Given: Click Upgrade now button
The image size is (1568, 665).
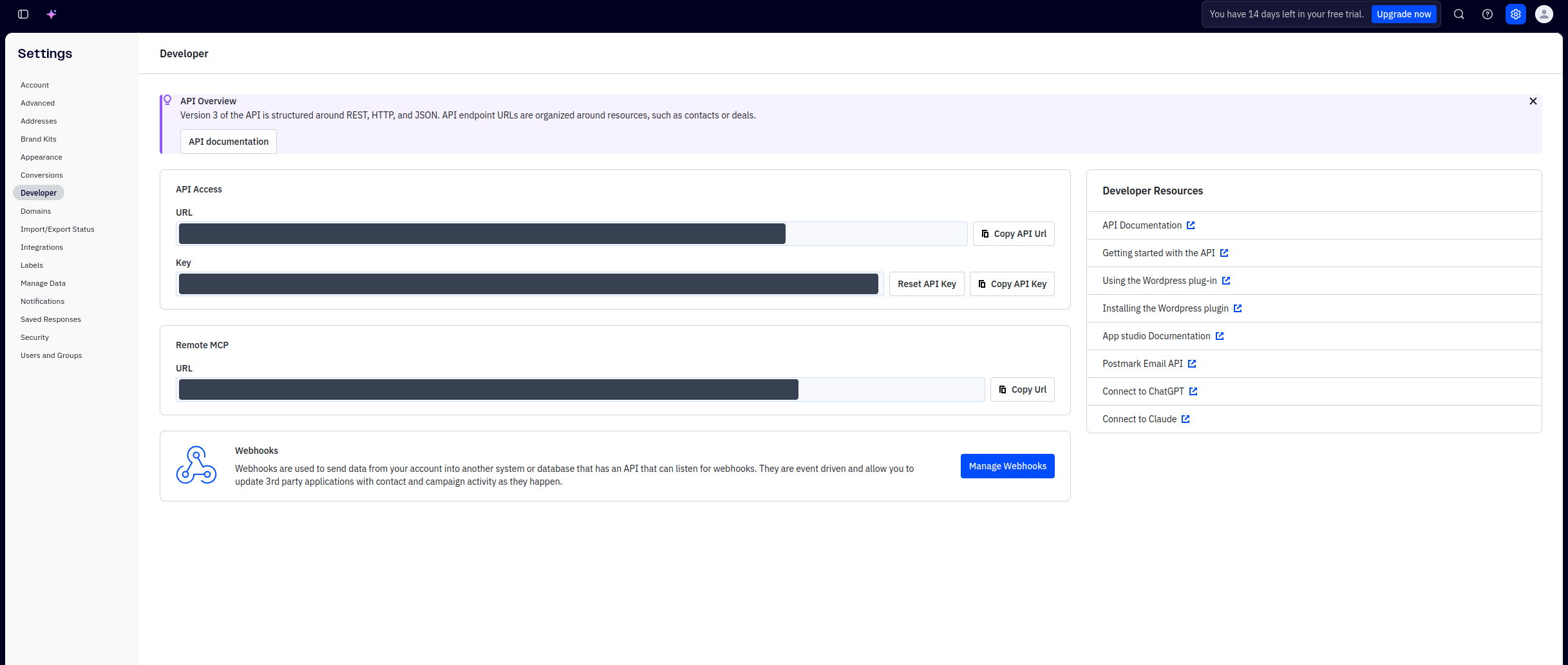Looking at the screenshot, I should (x=1404, y=14).
